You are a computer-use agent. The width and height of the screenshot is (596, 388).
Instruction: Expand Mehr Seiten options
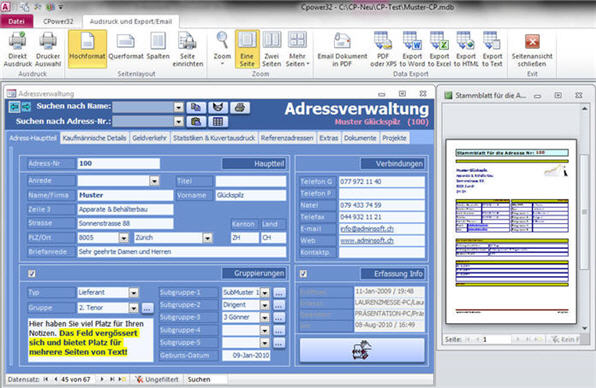297,49
